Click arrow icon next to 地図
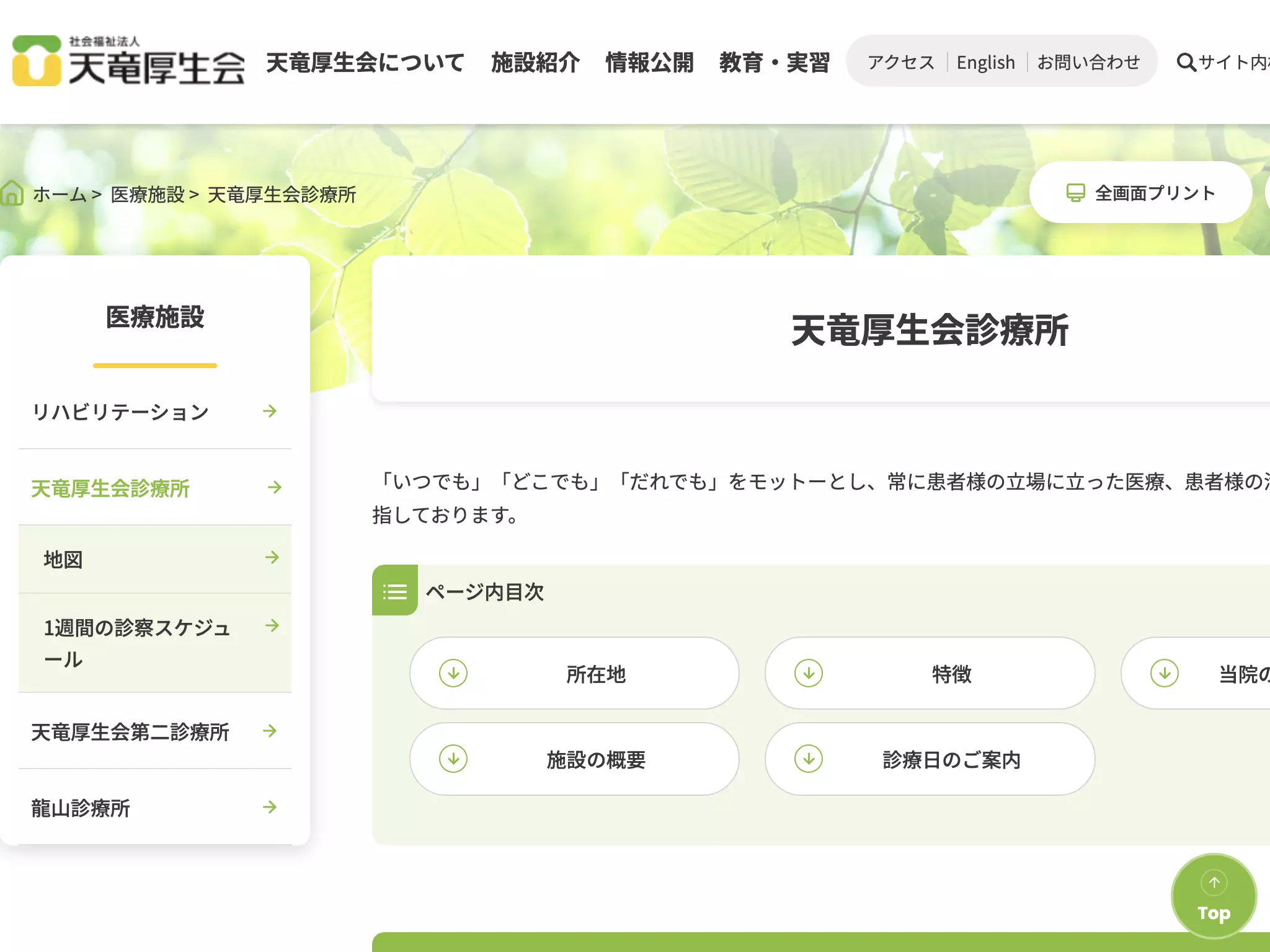 point(272,557)
